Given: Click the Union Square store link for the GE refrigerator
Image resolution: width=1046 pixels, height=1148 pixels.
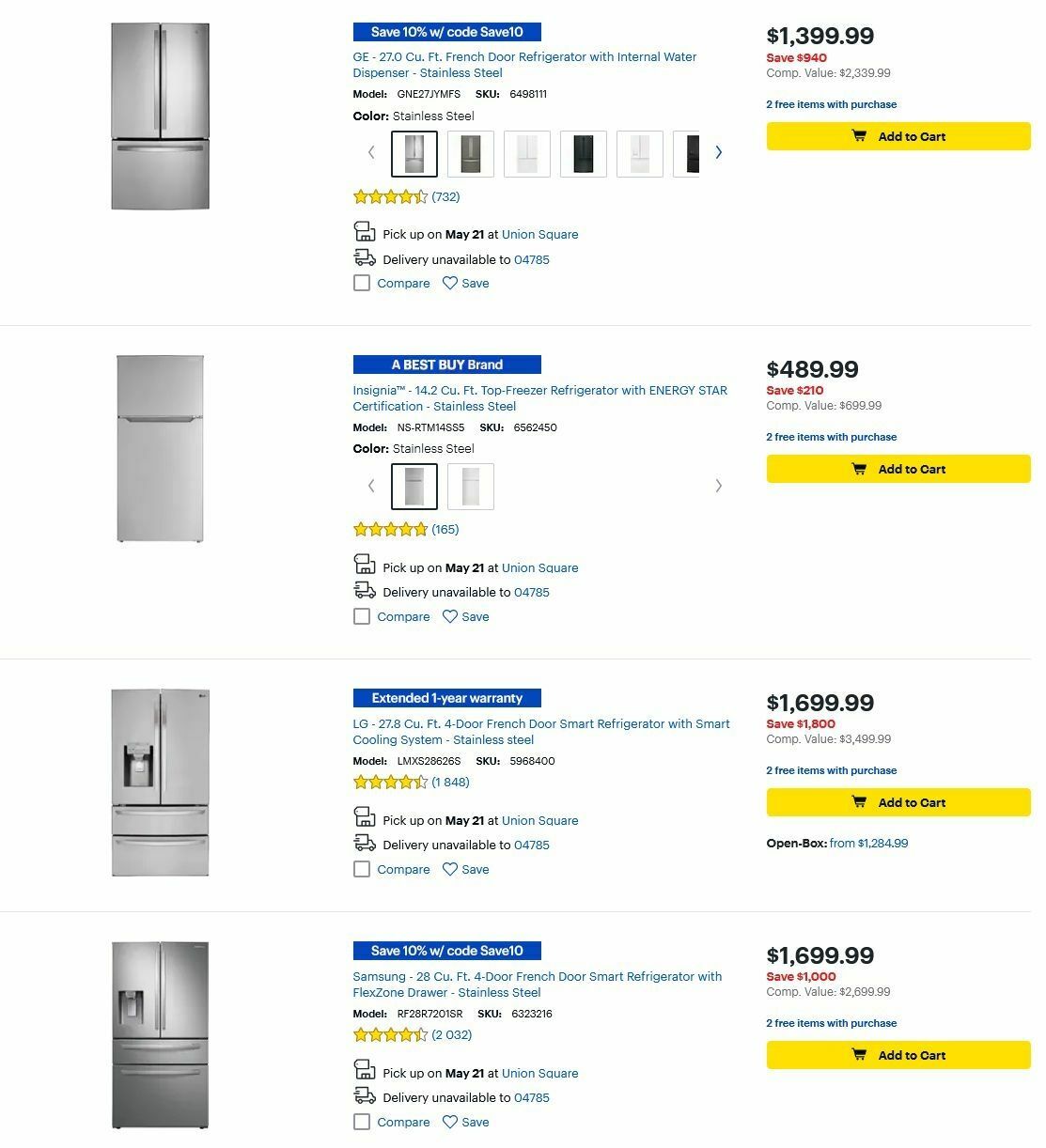Looking at the screenshot, I should coord(539,234).
